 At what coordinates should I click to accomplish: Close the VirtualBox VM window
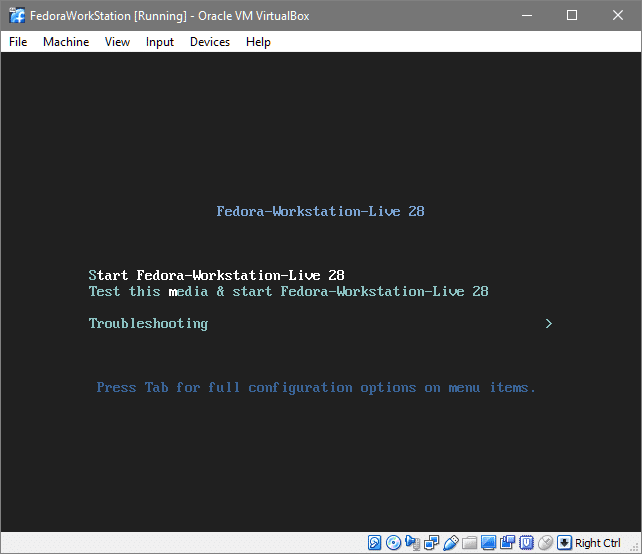coord(617,16)
